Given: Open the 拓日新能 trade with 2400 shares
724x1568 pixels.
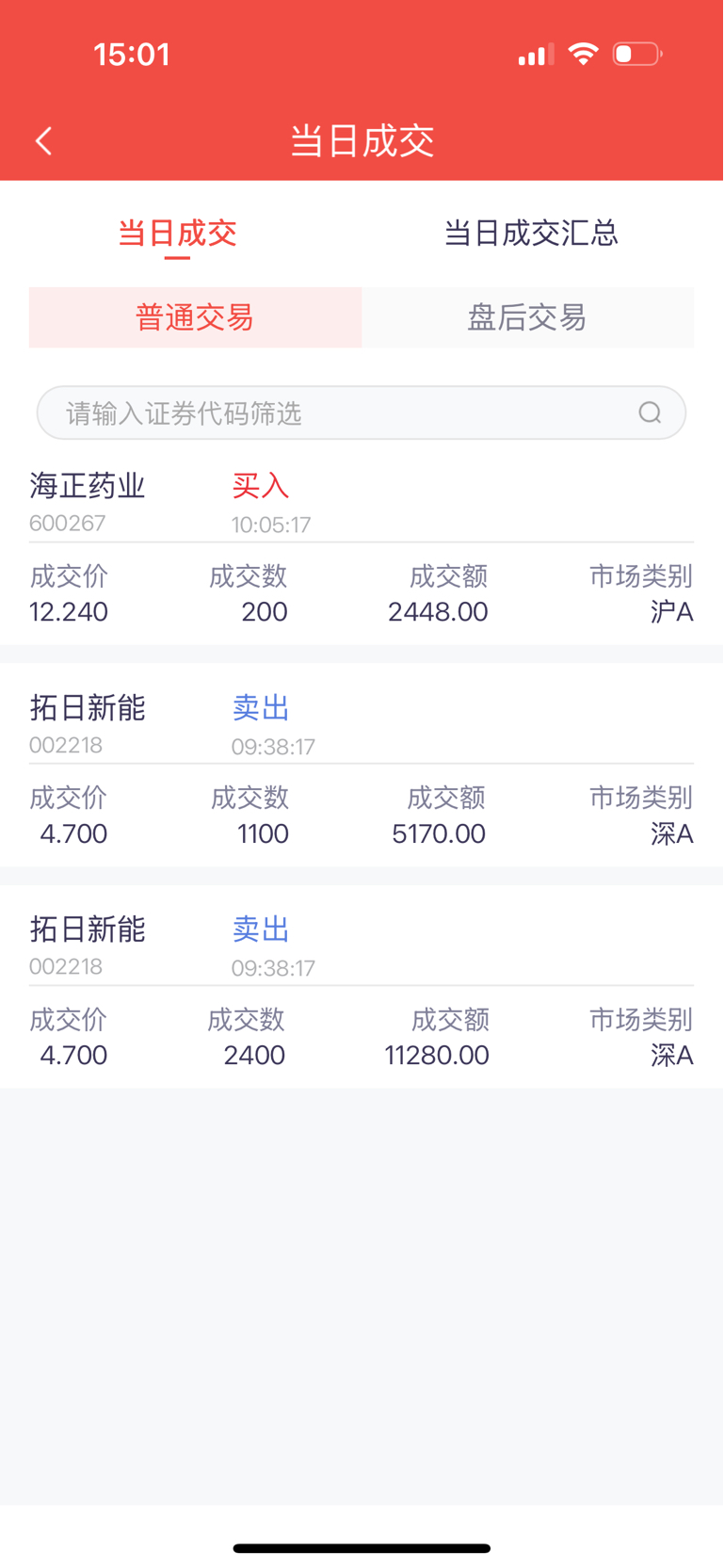Looking at the screenshot, I should click(362, 986).
